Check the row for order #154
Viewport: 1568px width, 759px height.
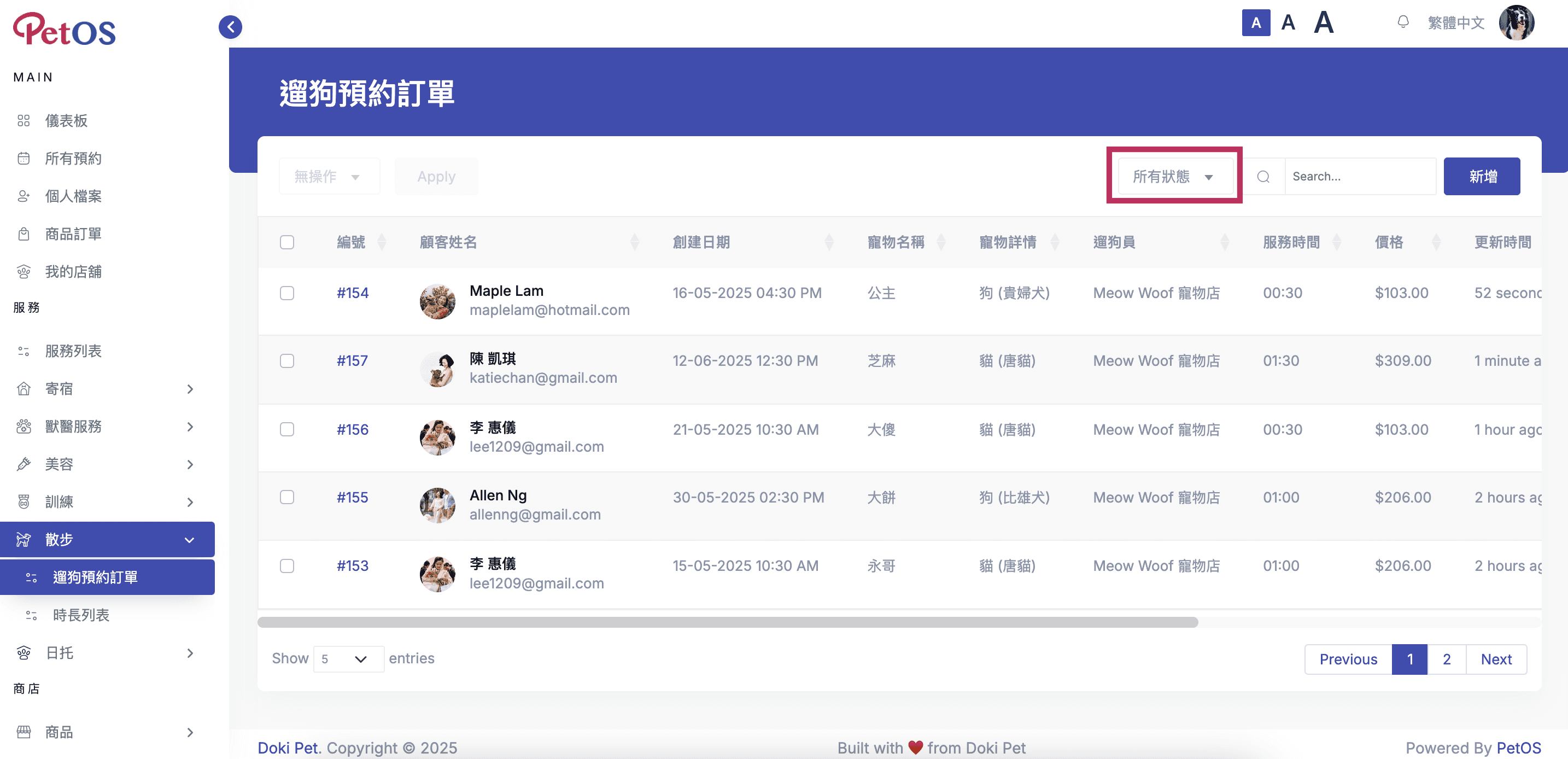click(288, 293)
